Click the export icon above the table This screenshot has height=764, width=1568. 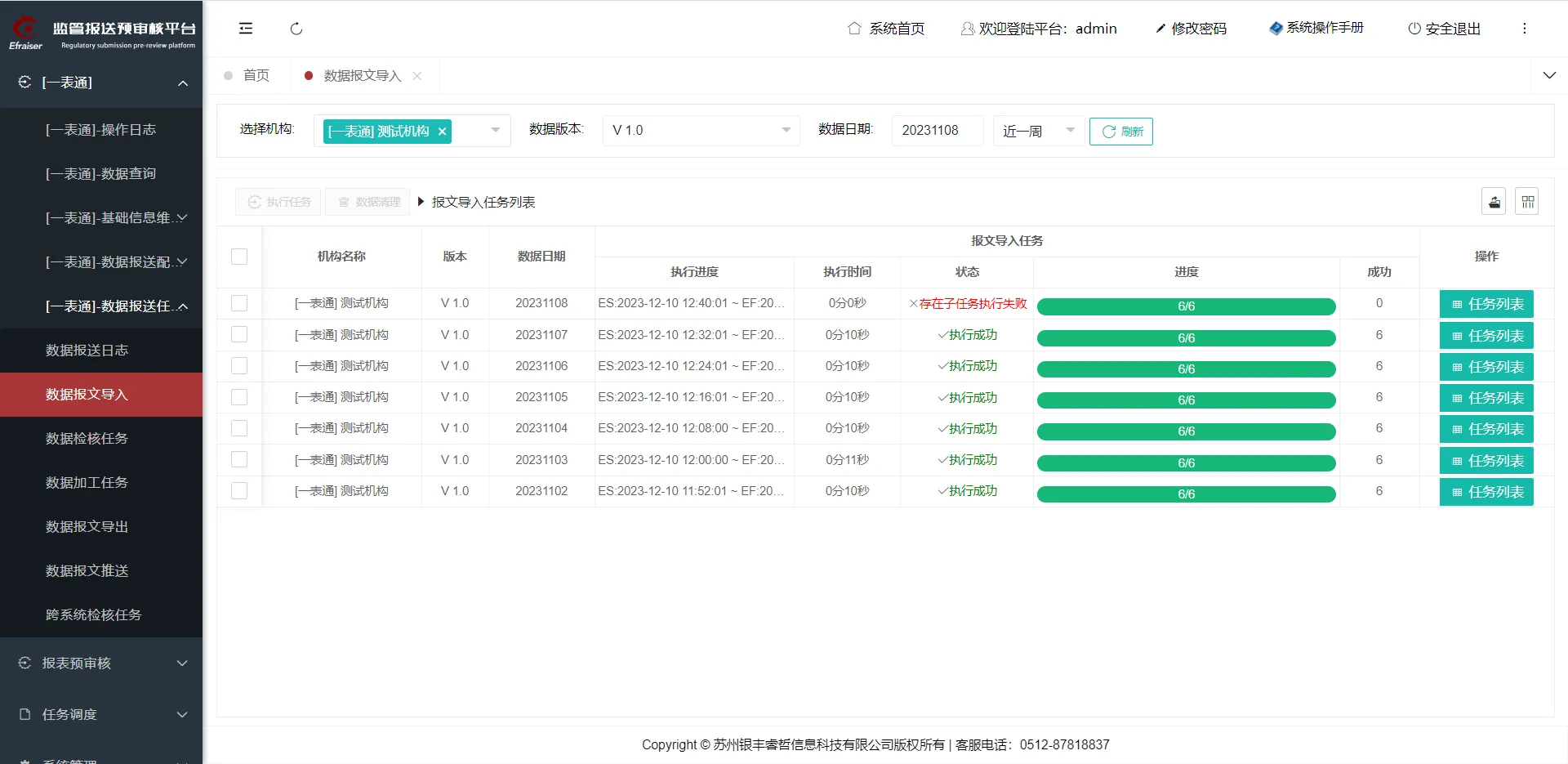[1494, 202]
